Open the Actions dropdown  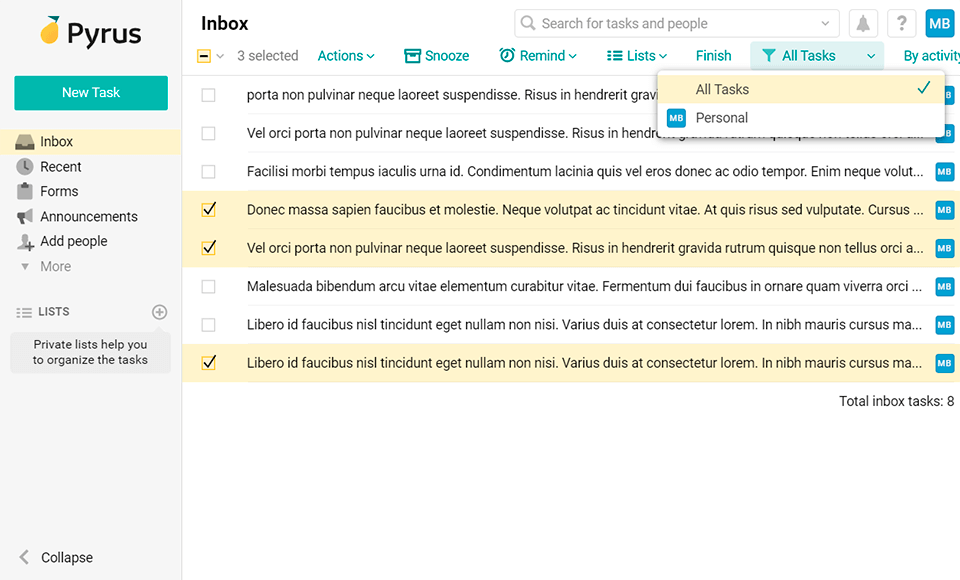click(345, 56)
